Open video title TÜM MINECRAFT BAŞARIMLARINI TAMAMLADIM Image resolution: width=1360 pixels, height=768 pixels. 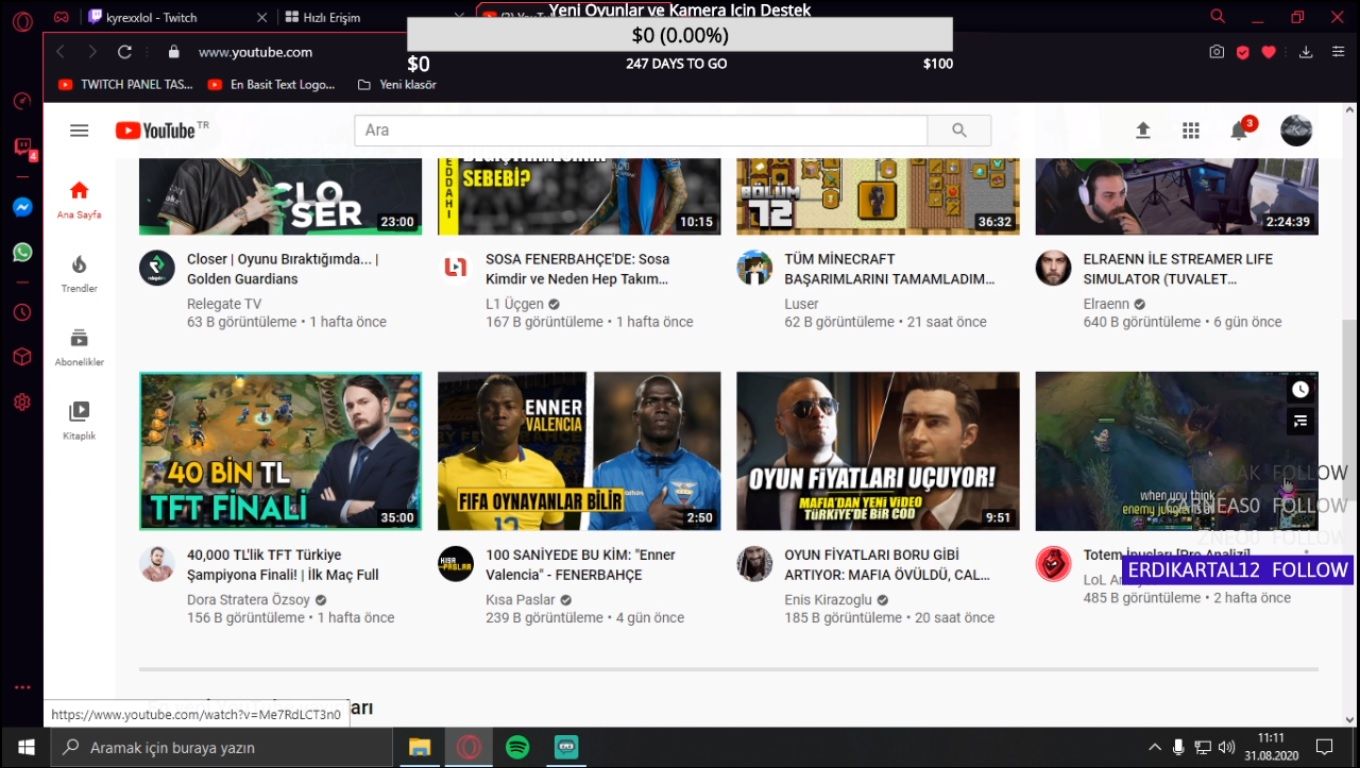click(x=890, y=269)
